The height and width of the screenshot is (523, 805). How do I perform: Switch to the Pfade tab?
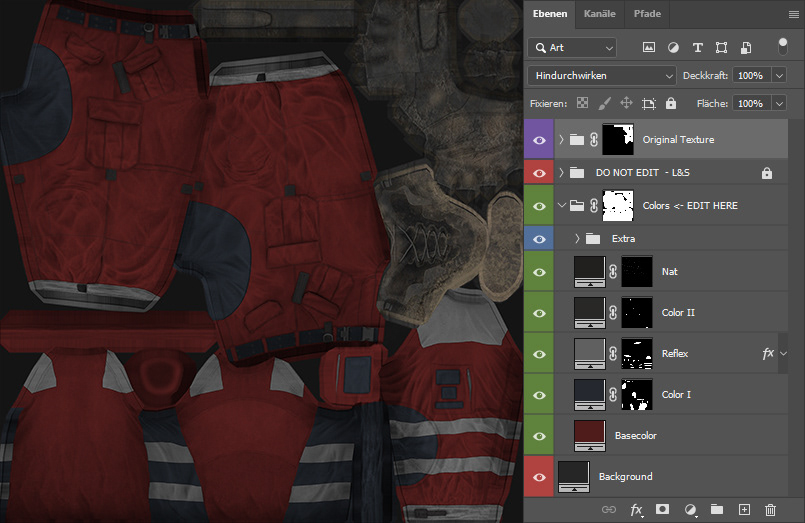point(647,14)
